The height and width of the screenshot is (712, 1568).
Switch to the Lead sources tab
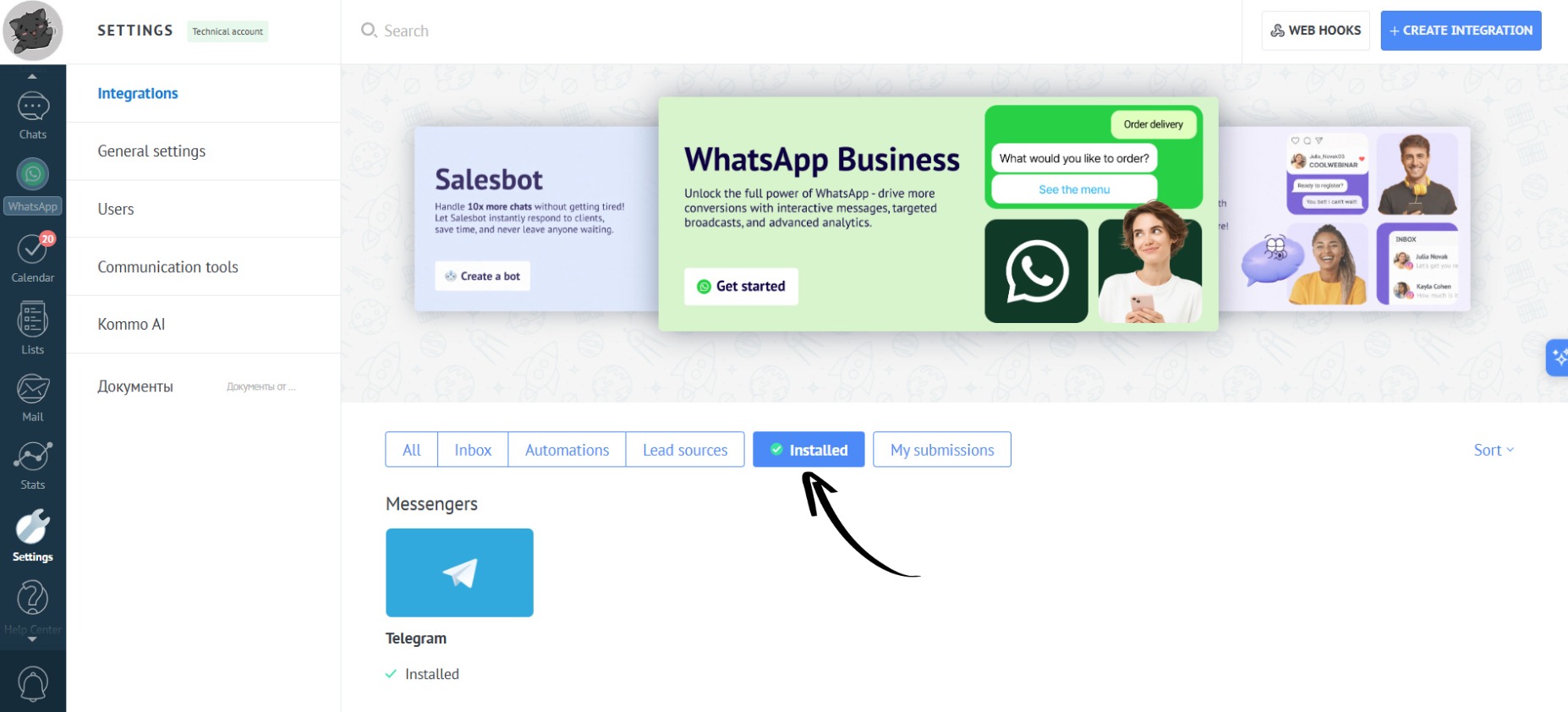[685, 450]
